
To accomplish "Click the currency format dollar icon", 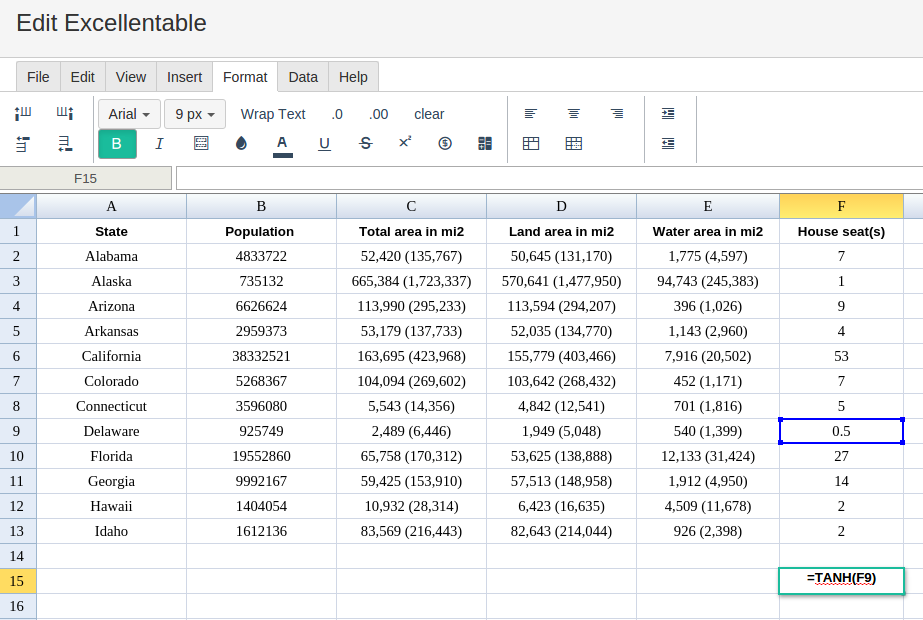I will point(445,144).
